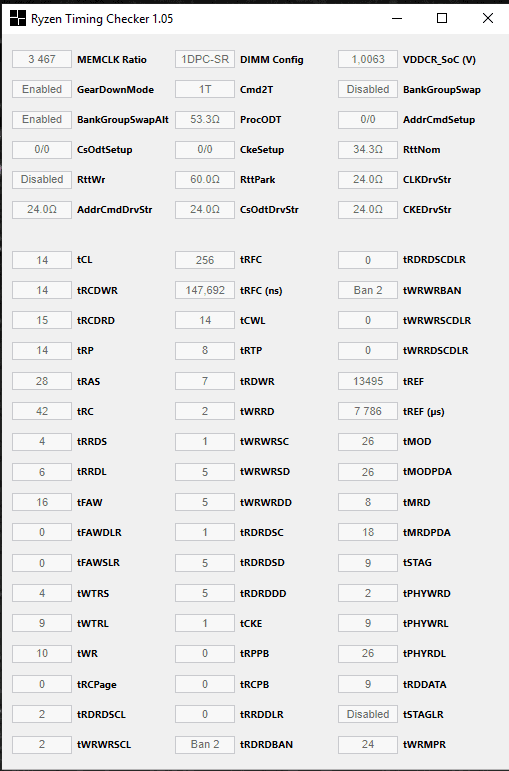Select the RttPark 60.0Ω field

tap(205, 179)
